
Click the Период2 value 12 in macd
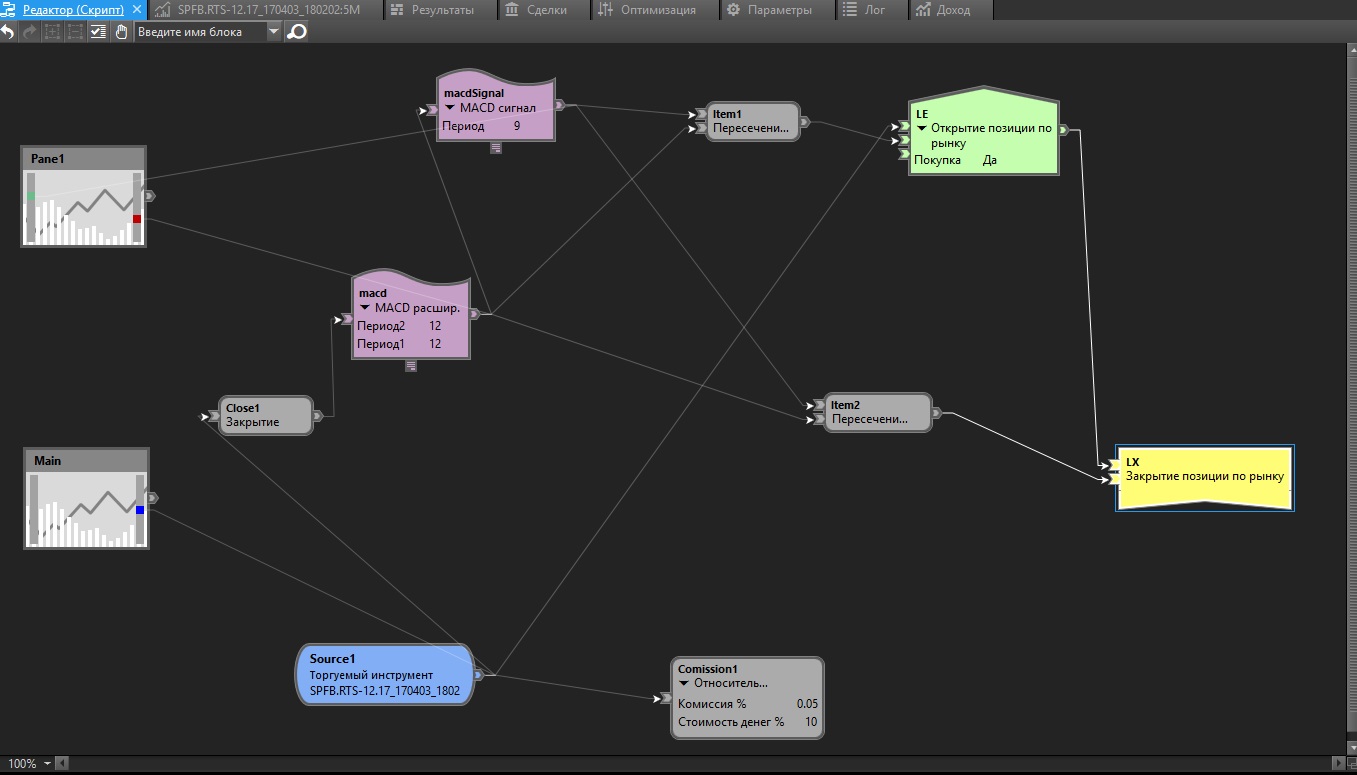click(x=435, y=326)
